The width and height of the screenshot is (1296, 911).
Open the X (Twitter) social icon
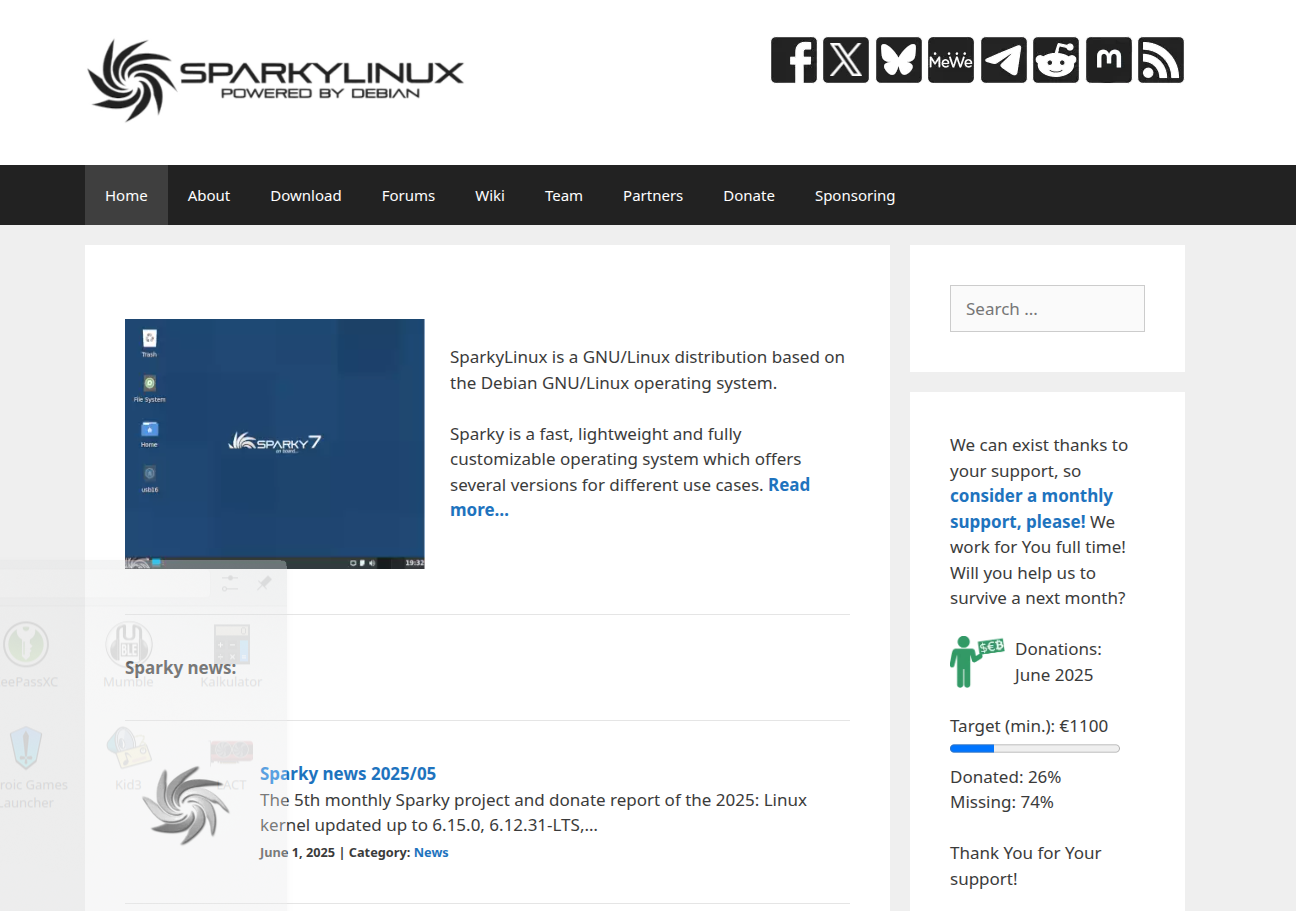846,60
